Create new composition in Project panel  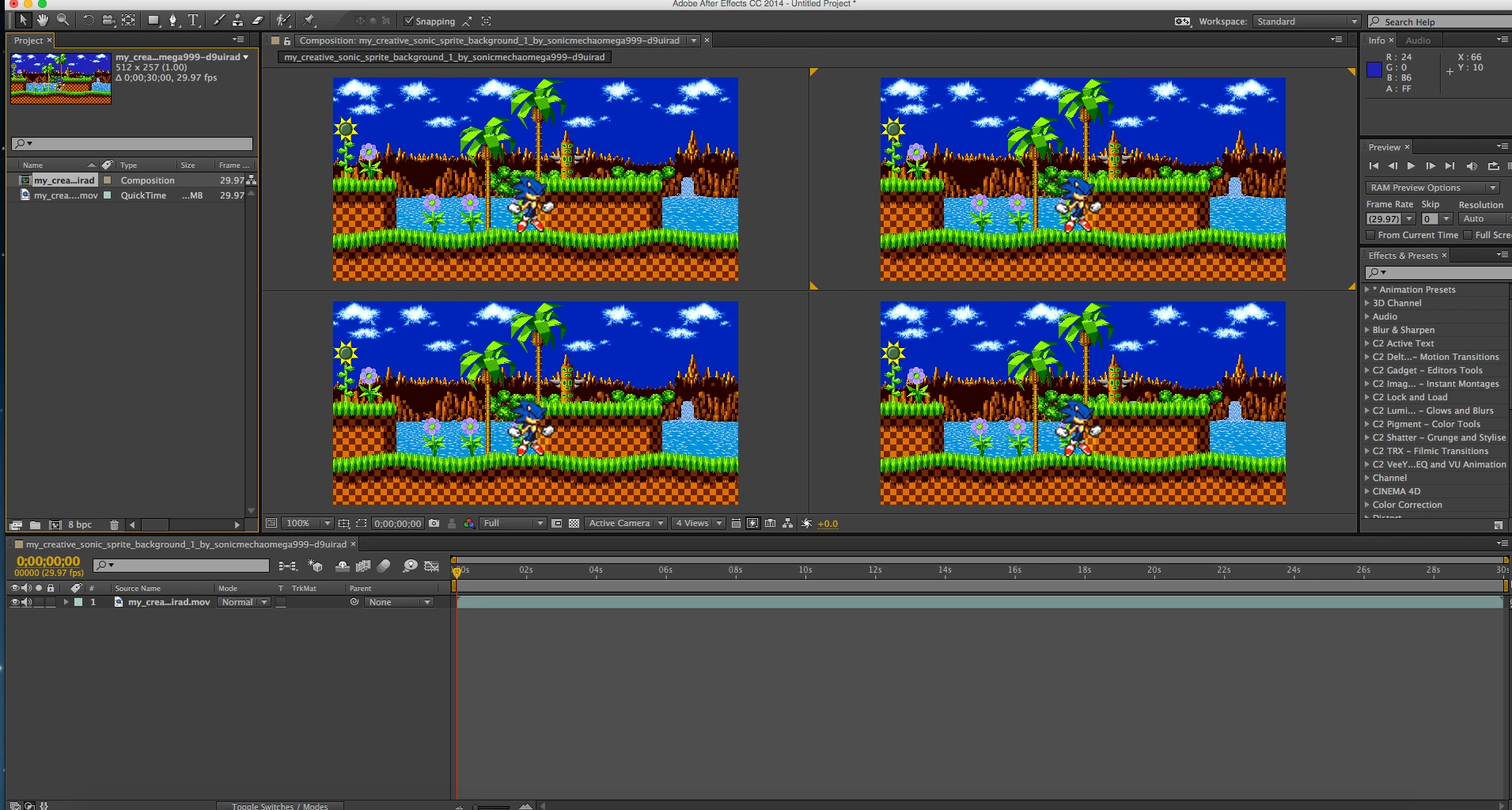click(x=55, y=525)
